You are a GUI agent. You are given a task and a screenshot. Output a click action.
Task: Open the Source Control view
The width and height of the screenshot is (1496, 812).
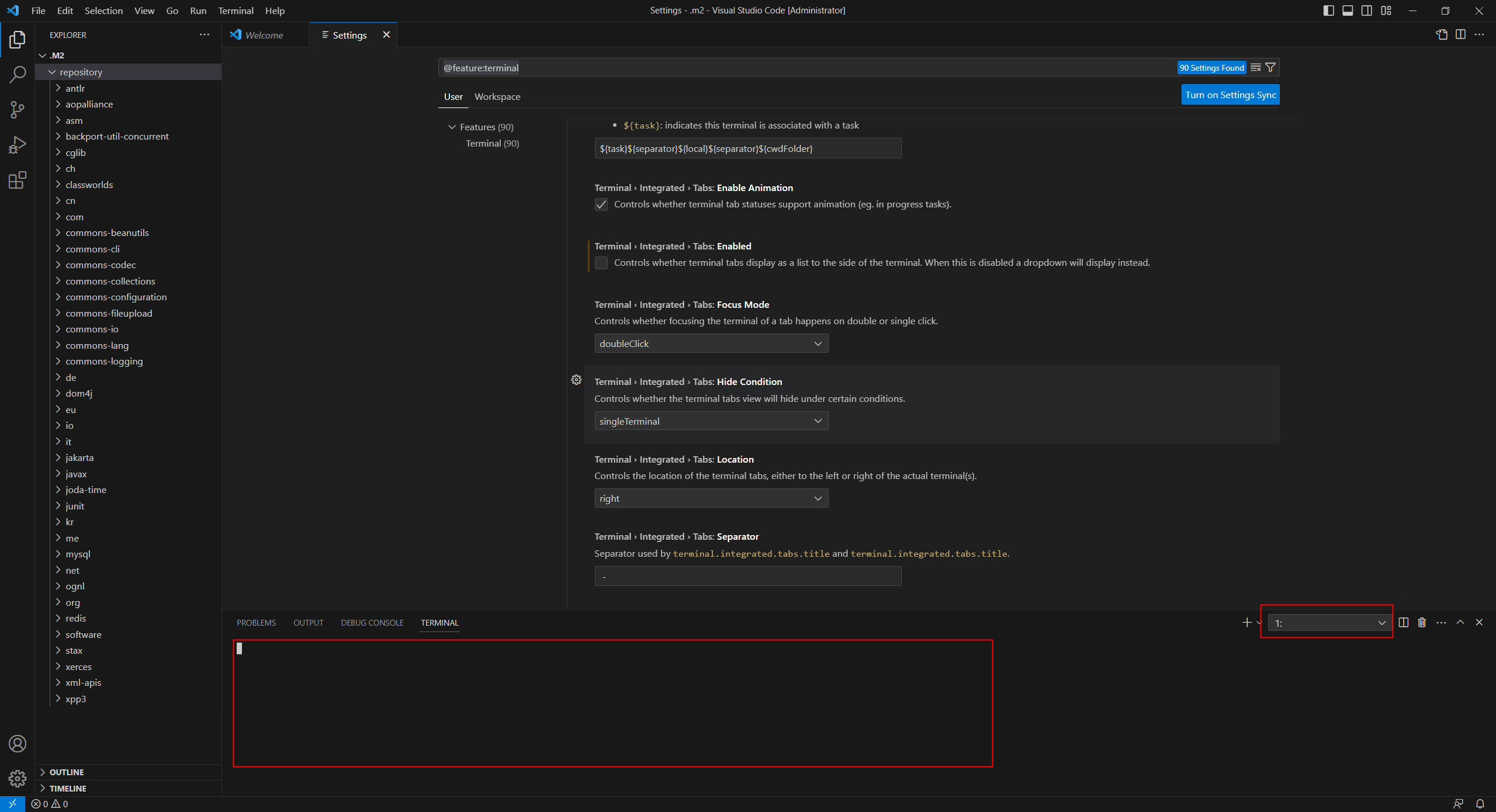[x=18, y=109]
